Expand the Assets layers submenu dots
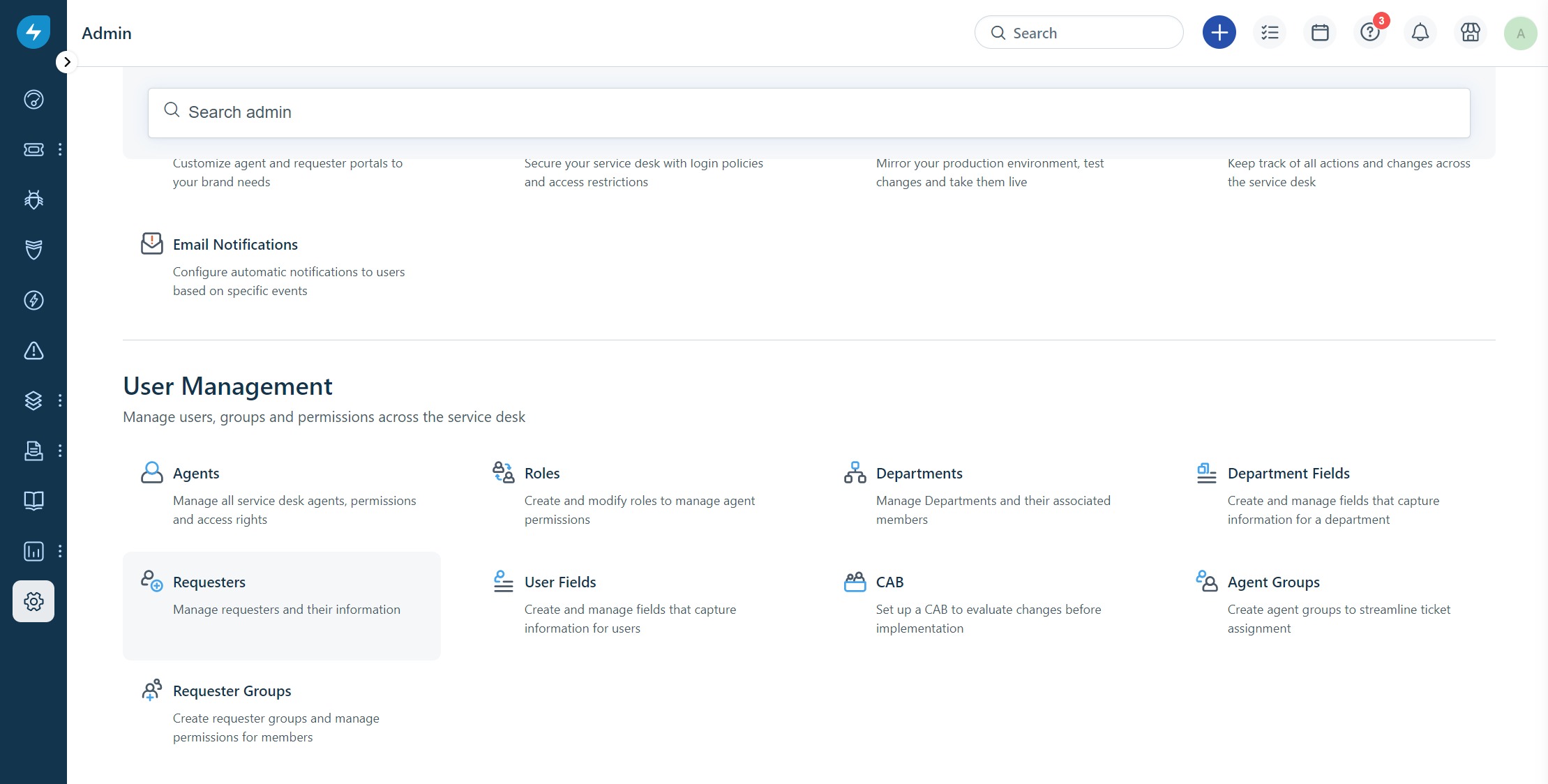Image resolution: width=1548 pixels, height=784 pixels. pyautogui.click(x=60, y=400)
